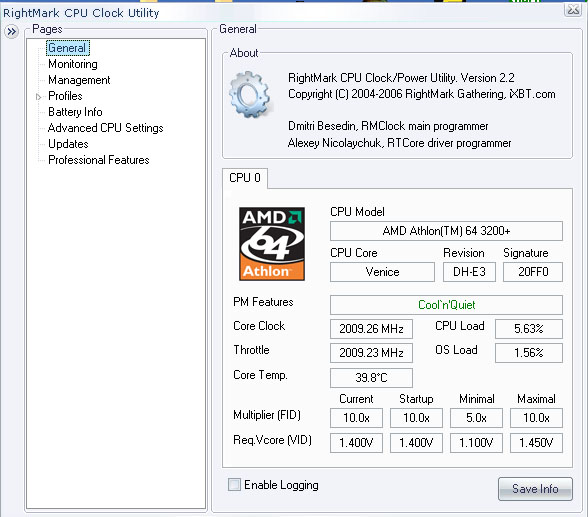This screenshot has width=588, height=517.
Task: Expand the Profiles tree node
Action: coord(38,97)
